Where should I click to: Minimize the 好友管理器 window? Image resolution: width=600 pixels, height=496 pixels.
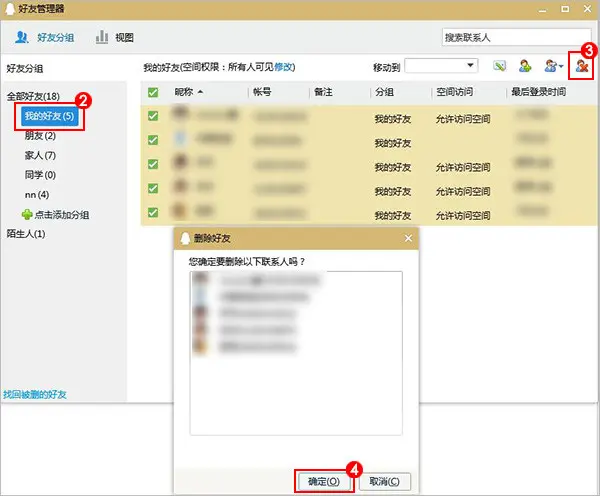(543, 9)
